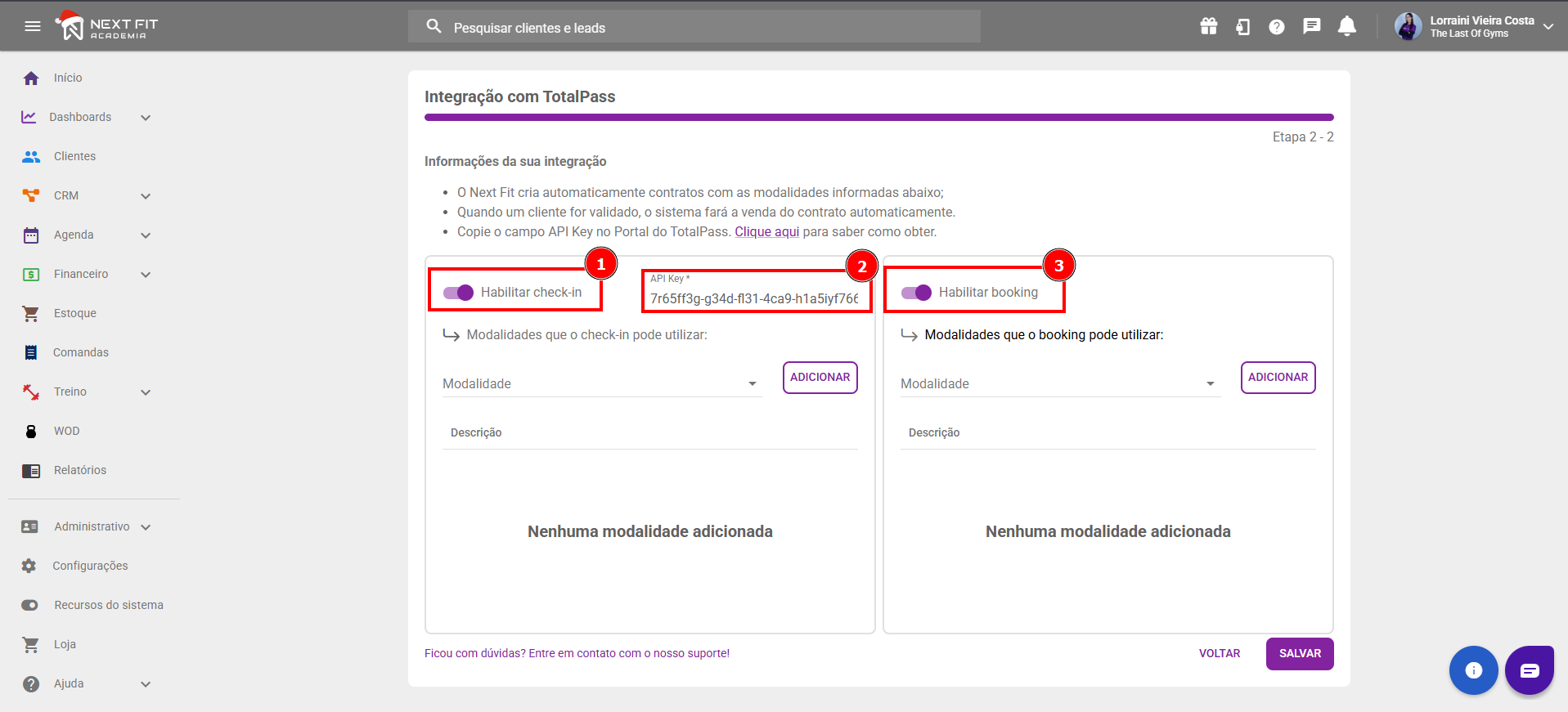The image size is (1568, 712).
Task: Click the search magnifier icon
Action: pyautogui.click(x=434, y=27)
